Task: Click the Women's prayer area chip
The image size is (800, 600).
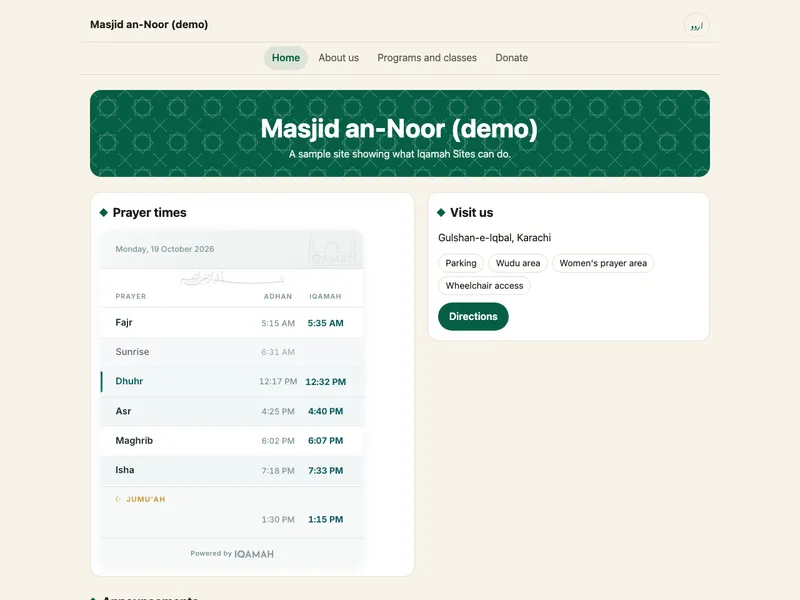Action: coord(603,263)
